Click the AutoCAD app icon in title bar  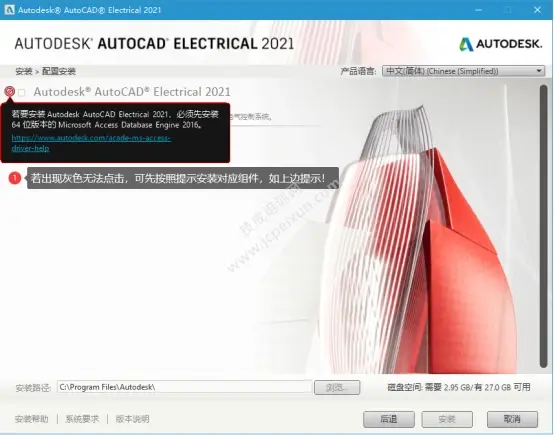coord(9,10)
